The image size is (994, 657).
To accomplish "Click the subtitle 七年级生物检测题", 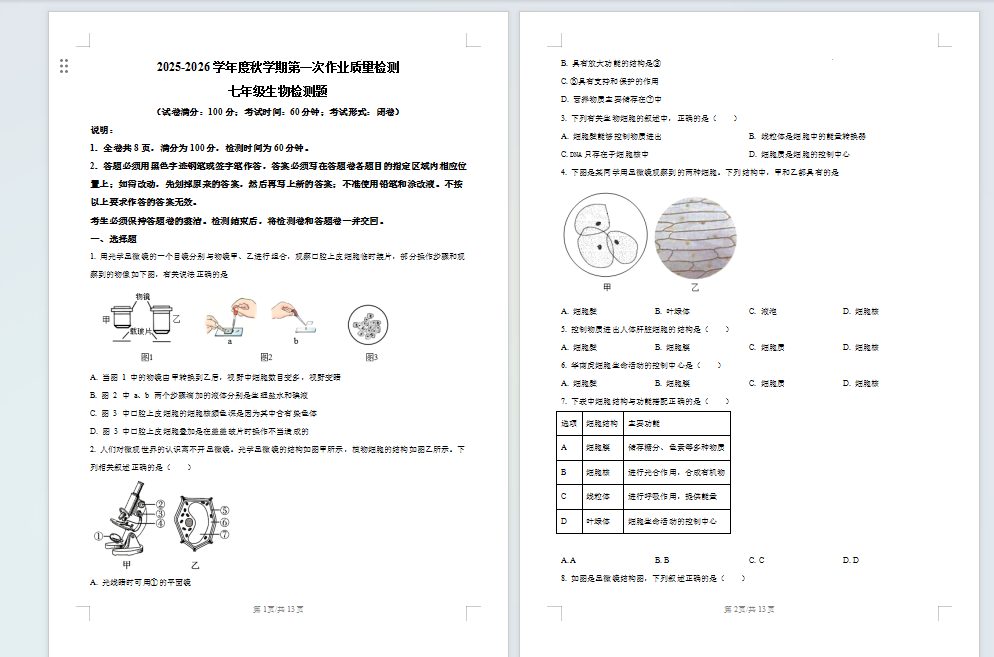I will tap(278, 90).
